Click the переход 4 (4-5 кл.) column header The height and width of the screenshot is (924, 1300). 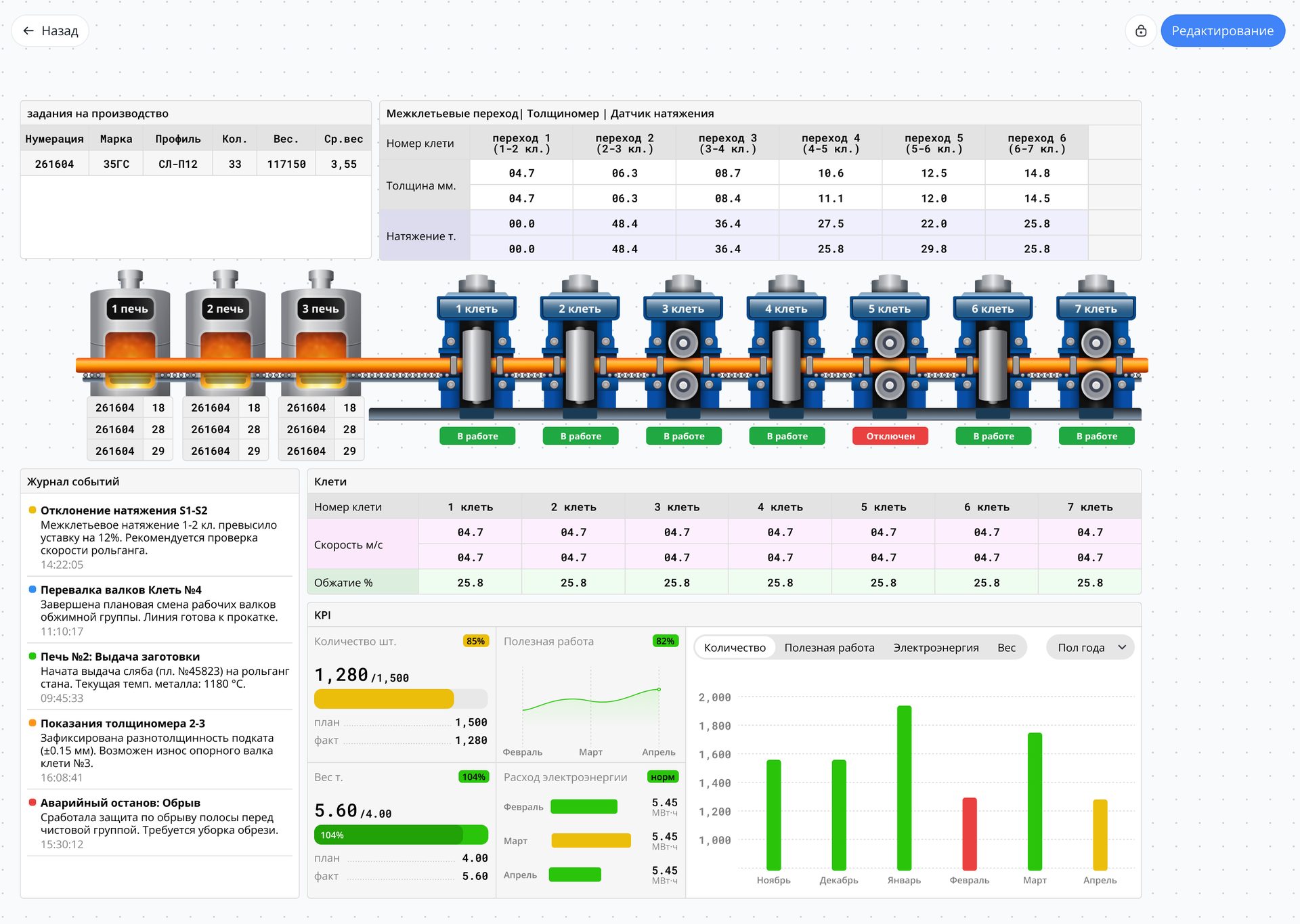point(831,143)
